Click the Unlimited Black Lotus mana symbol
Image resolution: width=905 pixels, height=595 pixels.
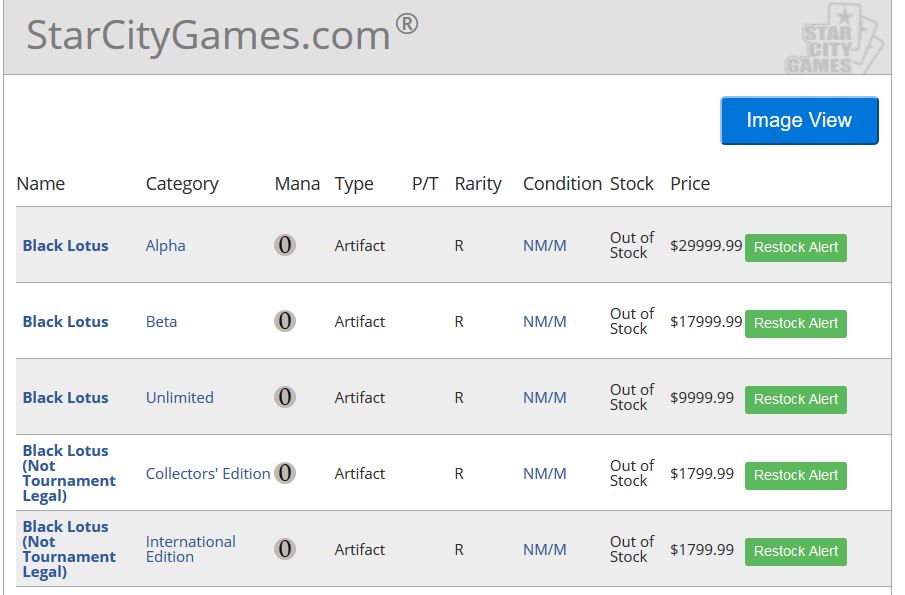pos(285,397)
